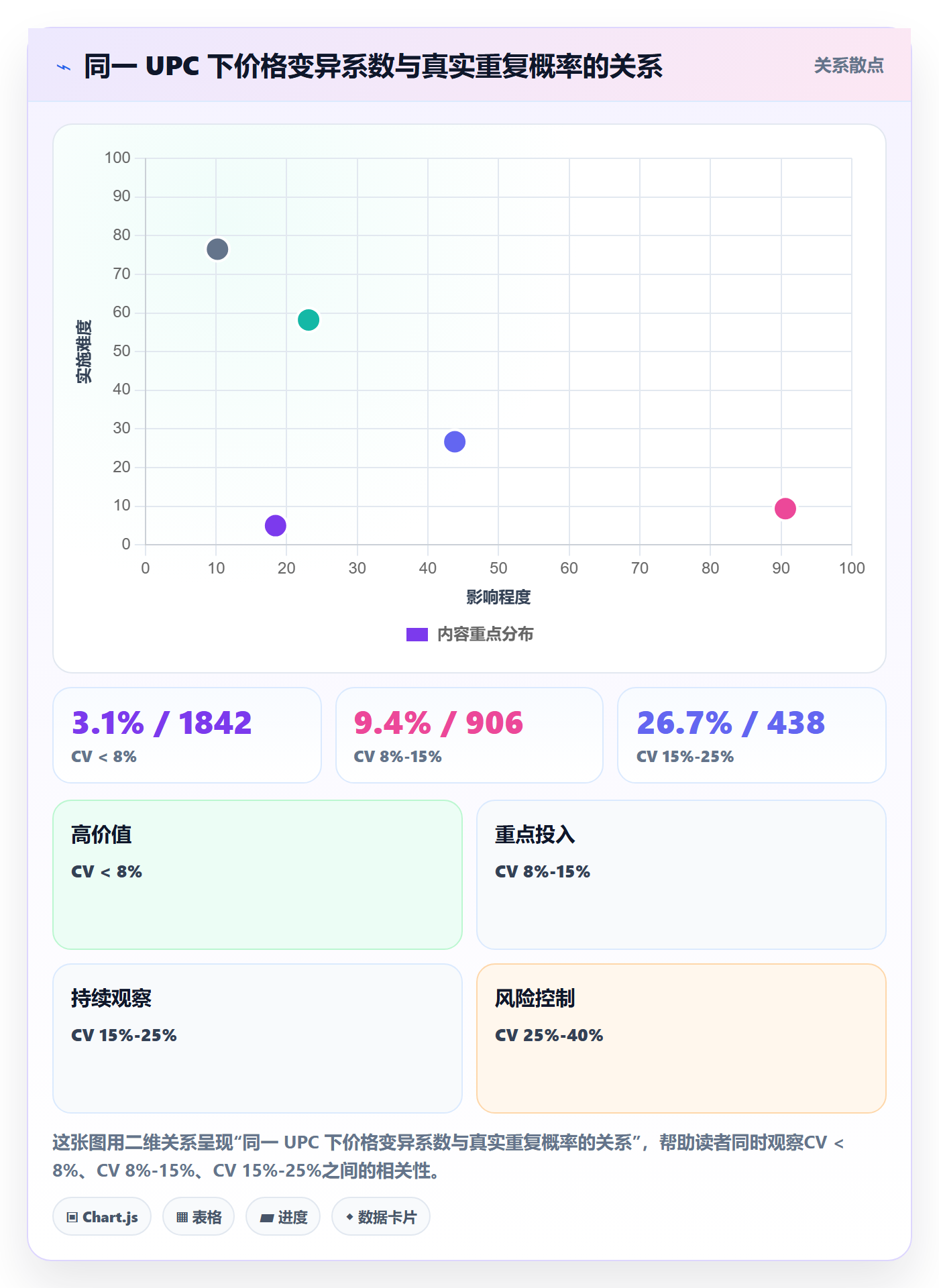The image size is (939, 1288).
Task: Click the table grid icon in 表格 chip
Action: pos(182,1217)
